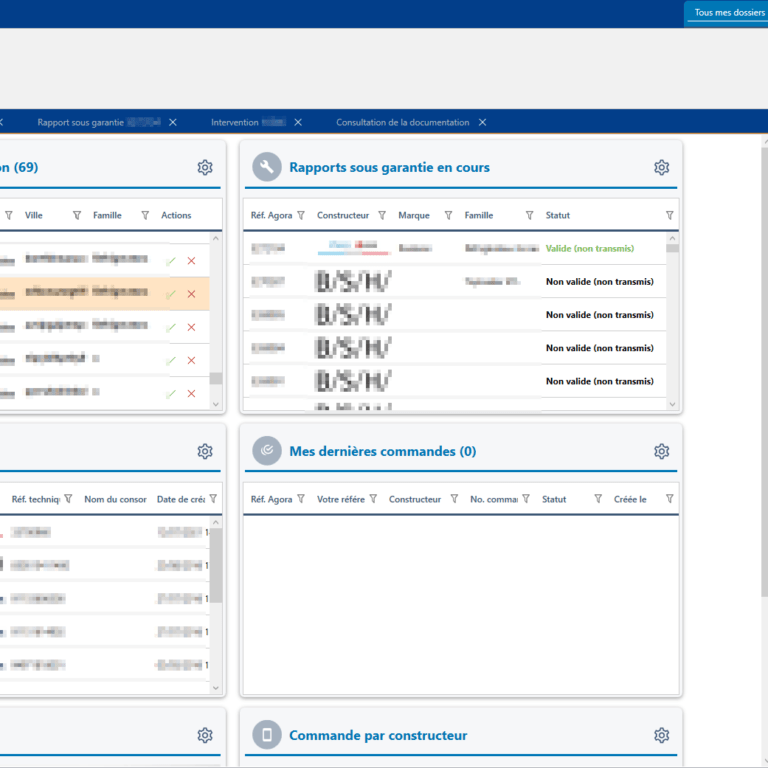Close the Consultation de la documentation tab
Viewport: 768px width, 768px height.
tap(482, 122)
